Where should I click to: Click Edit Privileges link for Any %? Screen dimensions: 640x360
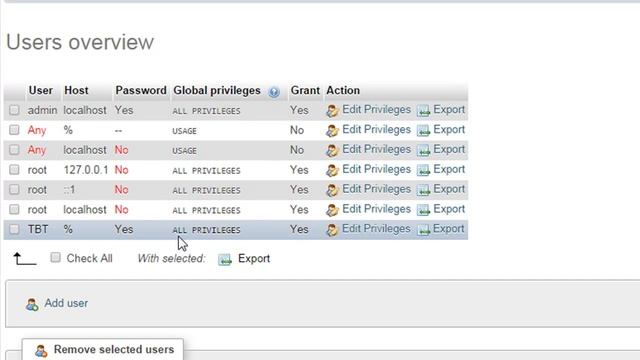376,130
